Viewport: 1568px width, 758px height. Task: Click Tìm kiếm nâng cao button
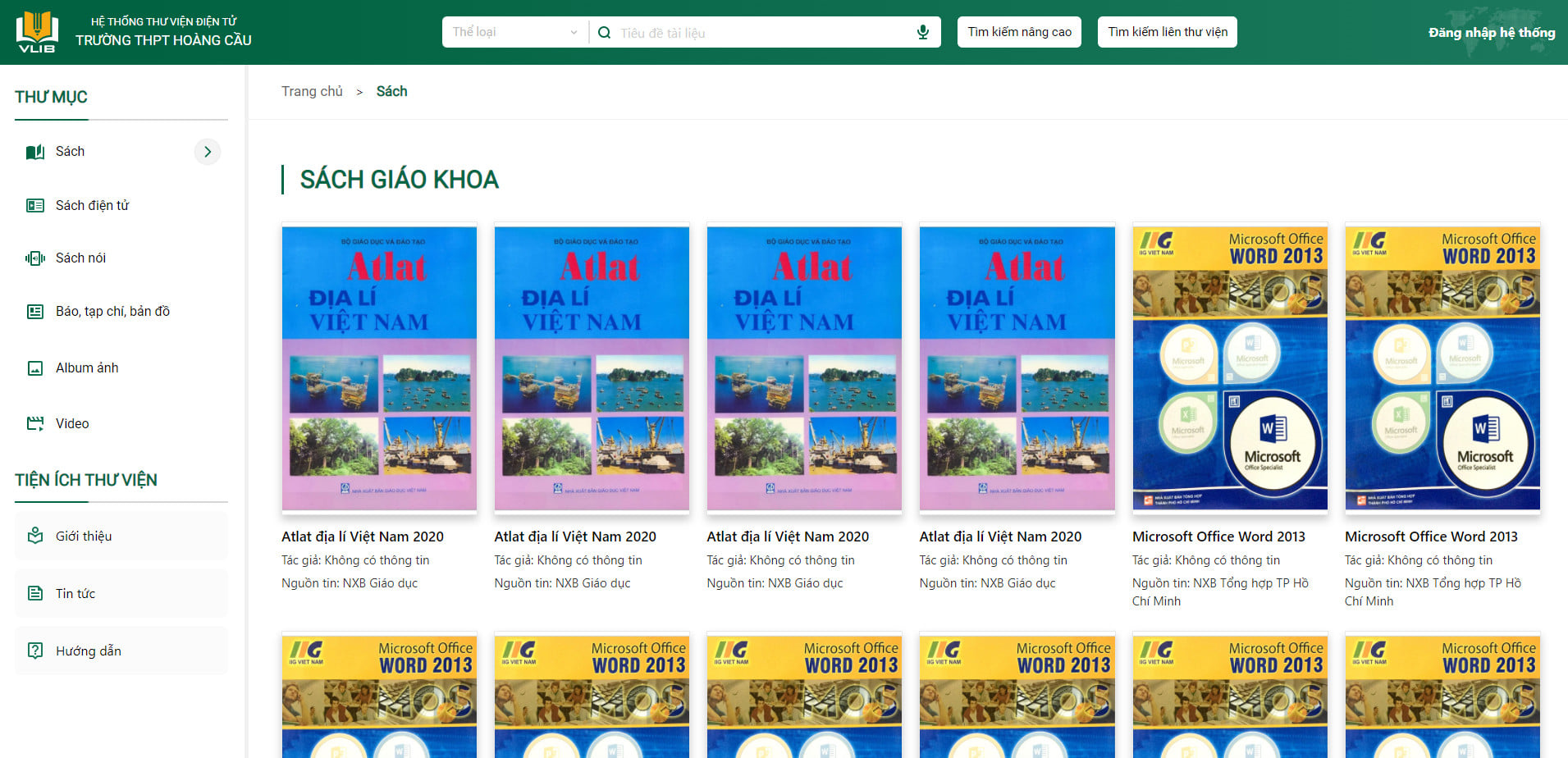1019,32
